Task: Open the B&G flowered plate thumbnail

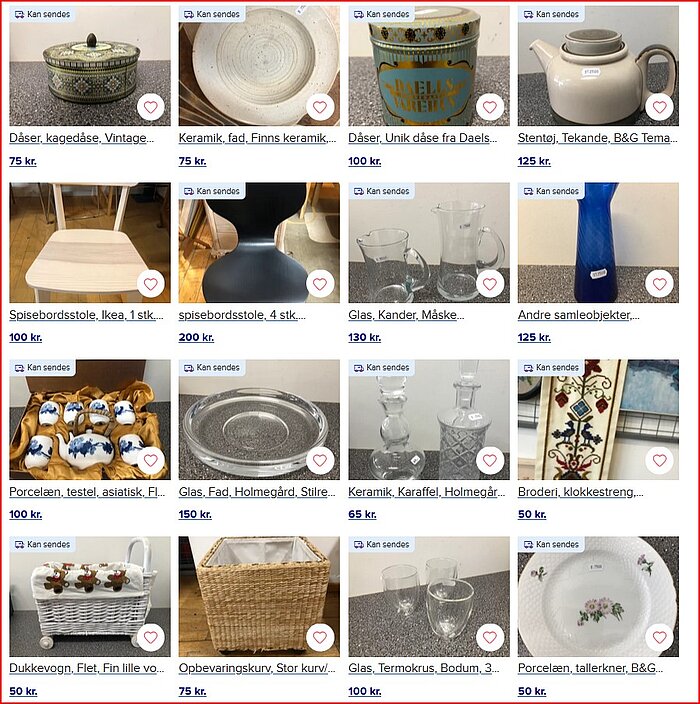Action: [598, 596]
